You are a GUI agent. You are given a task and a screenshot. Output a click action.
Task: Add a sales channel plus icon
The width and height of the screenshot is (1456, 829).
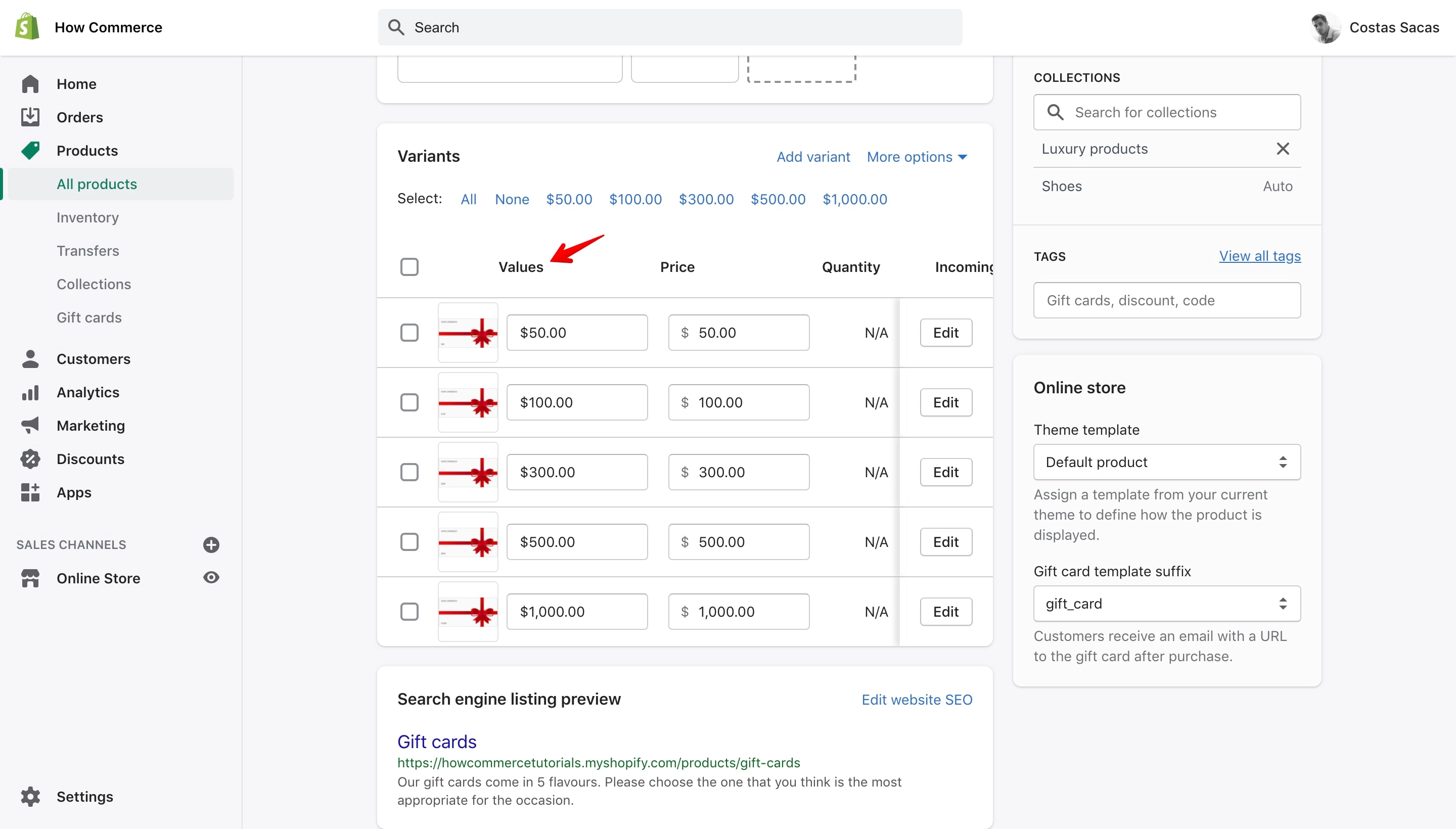(x=211, y=545)
